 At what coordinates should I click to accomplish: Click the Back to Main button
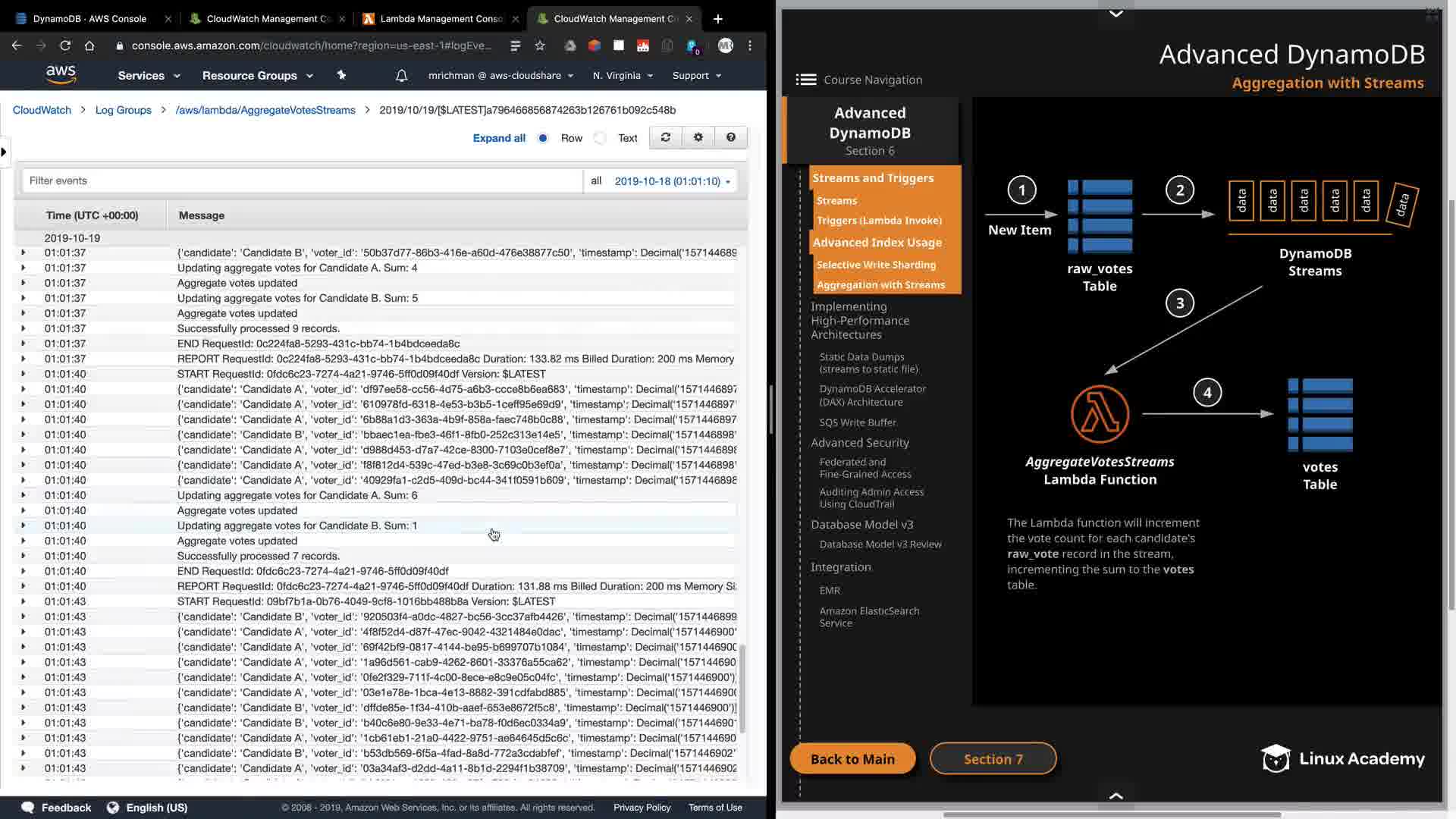point(852,759)
